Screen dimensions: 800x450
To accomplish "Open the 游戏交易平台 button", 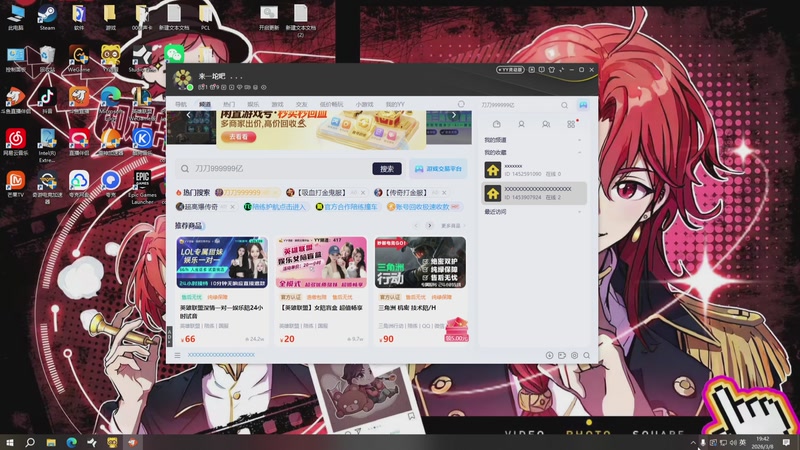I will 438,169.
